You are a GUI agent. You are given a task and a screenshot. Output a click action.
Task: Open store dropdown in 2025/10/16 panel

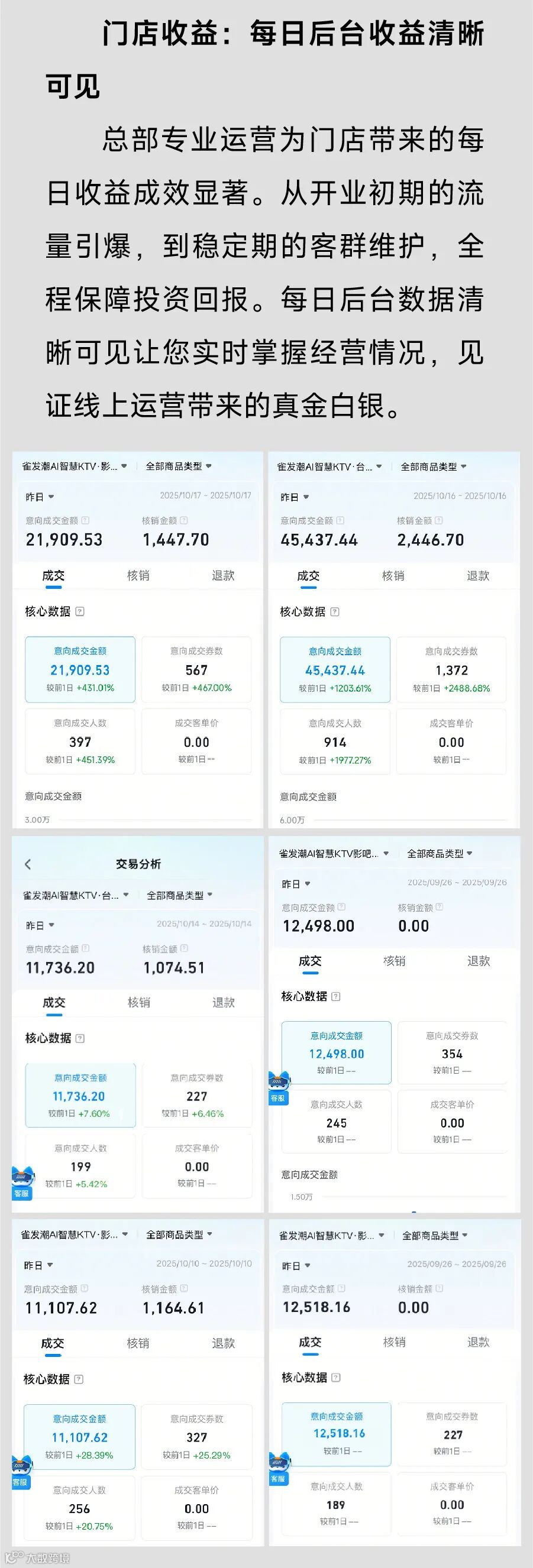coord(330,467)
